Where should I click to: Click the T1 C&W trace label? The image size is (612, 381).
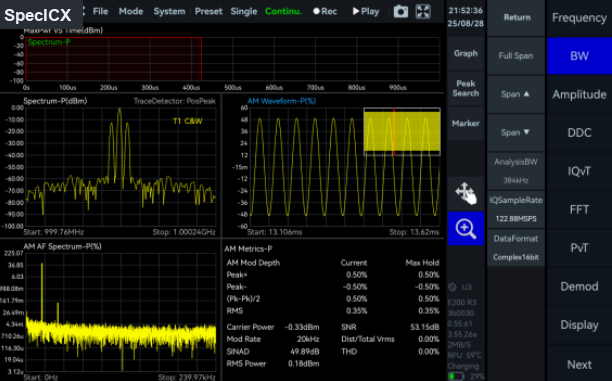pos(187,121)
